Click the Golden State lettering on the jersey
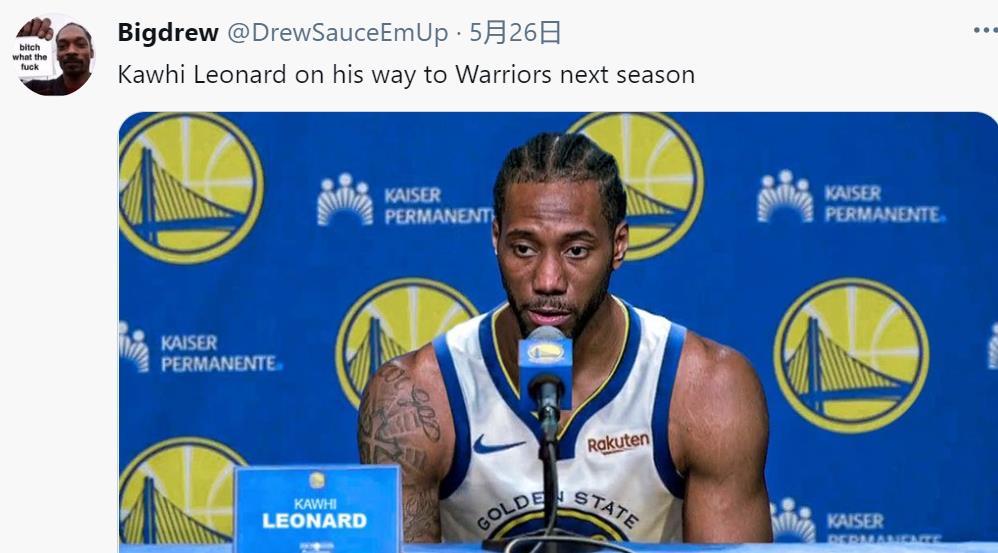Image resolution: width=998 pixels, height=553 pixels. [x=558, y=507]
